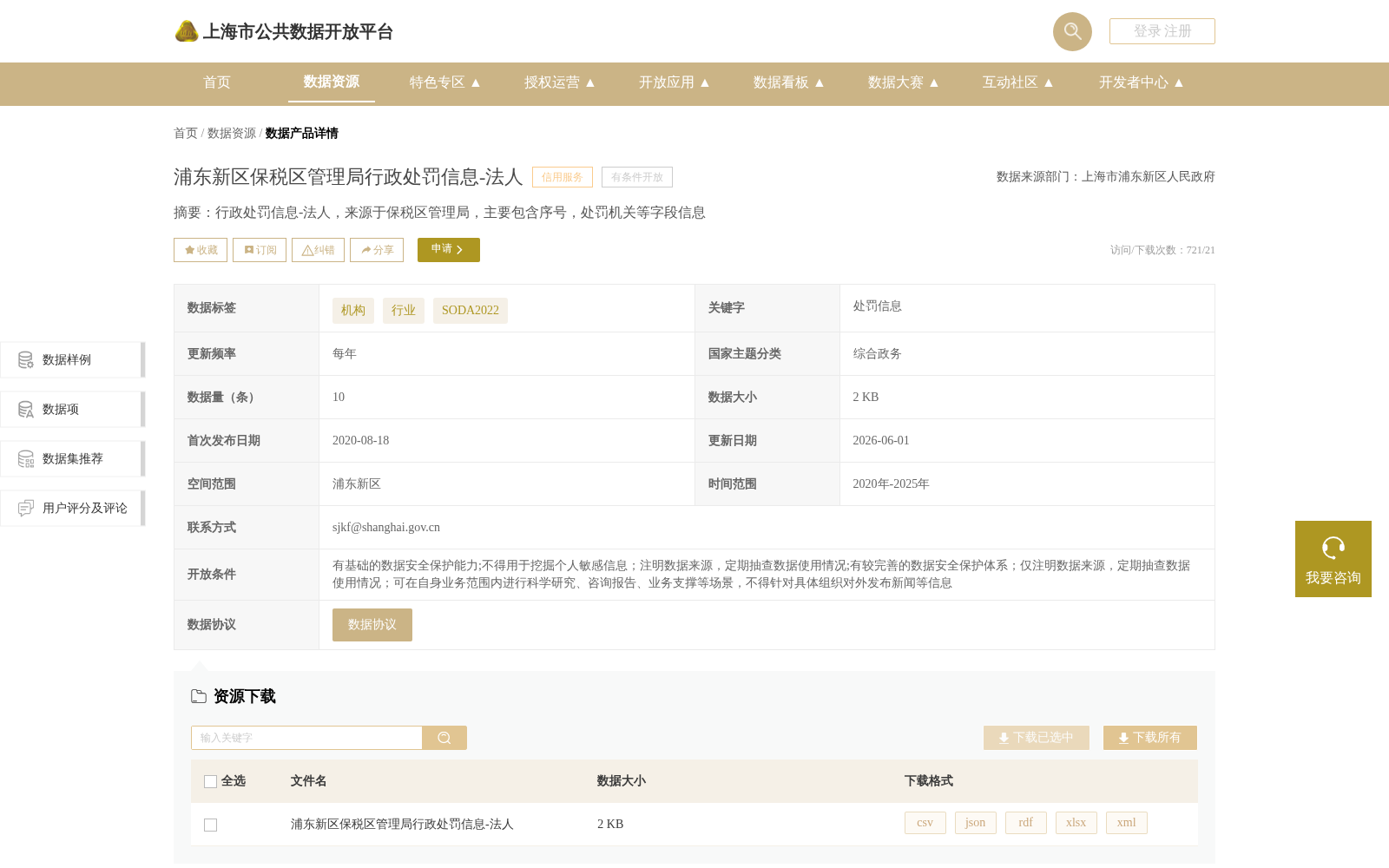Click the 访问/下载次数 counter text
Image resolution: width=1389 pixels, height=868 pixels.
(x=1162, y=250)
